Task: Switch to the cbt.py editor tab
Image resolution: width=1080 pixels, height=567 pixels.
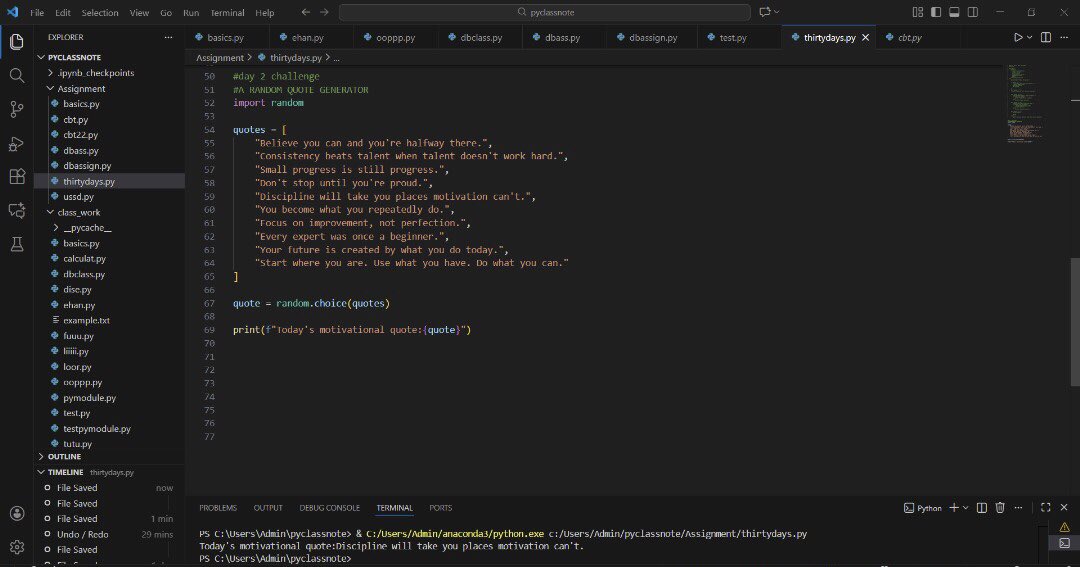Action: (909, 38)
